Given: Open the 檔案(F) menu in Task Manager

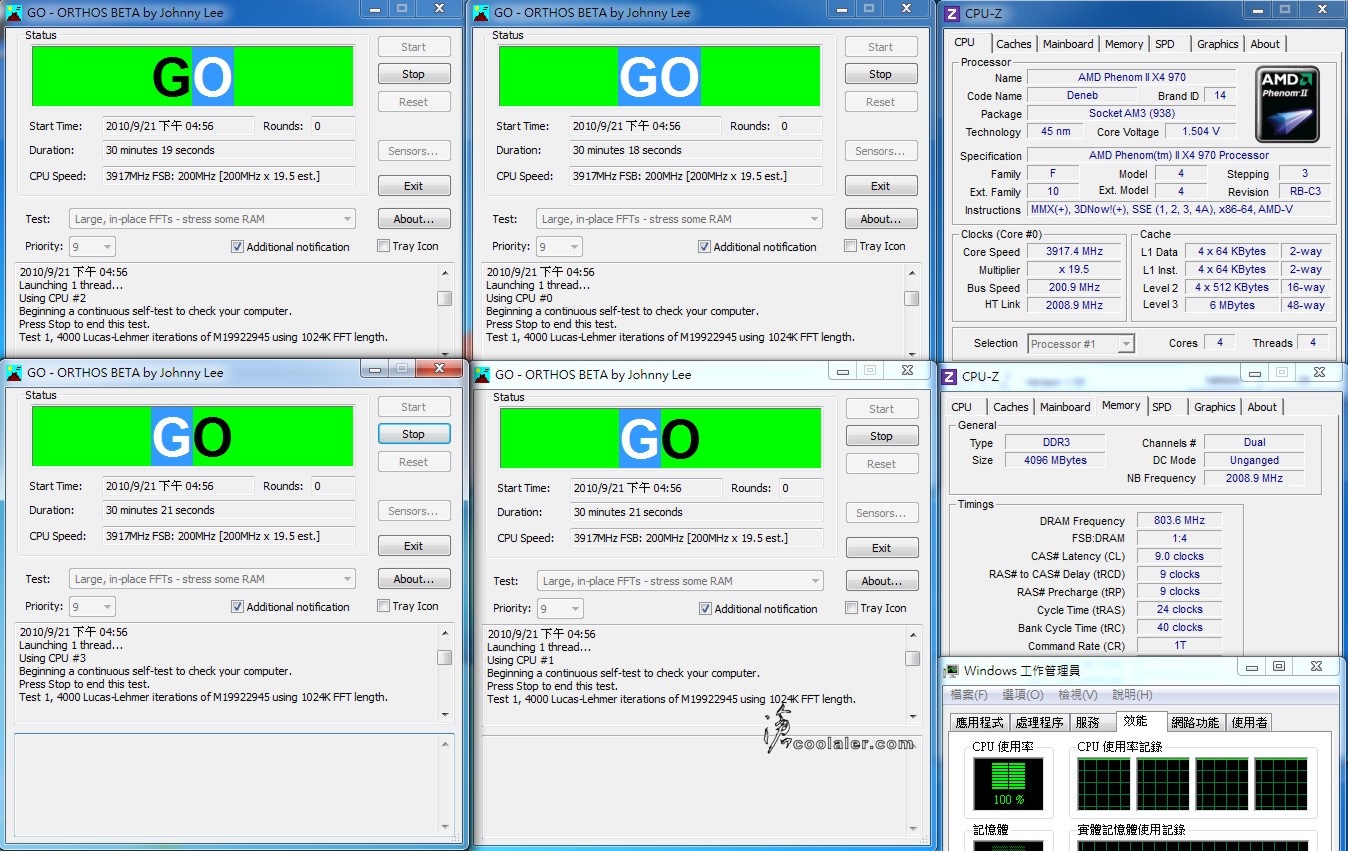Looking at the screenshot, I should (x=969, y=695).
